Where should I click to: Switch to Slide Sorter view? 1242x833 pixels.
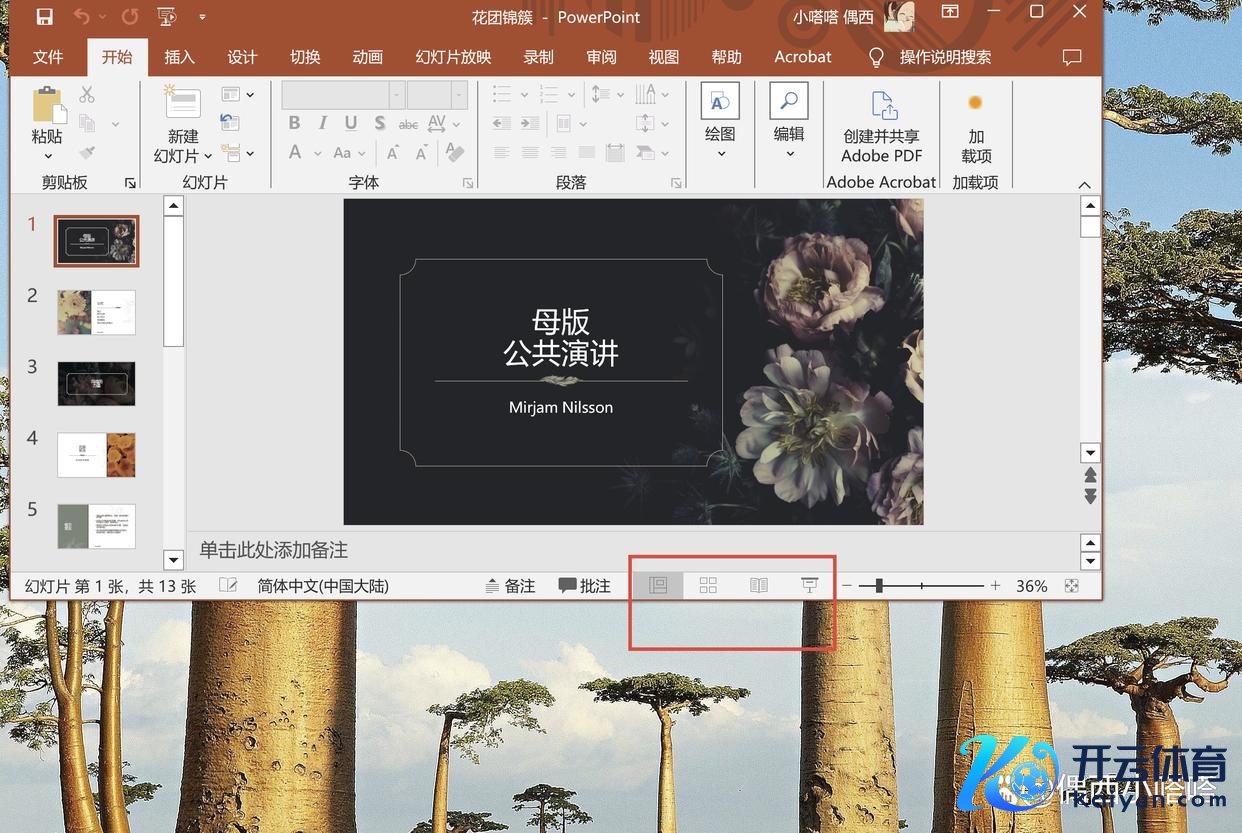[708, 586]
